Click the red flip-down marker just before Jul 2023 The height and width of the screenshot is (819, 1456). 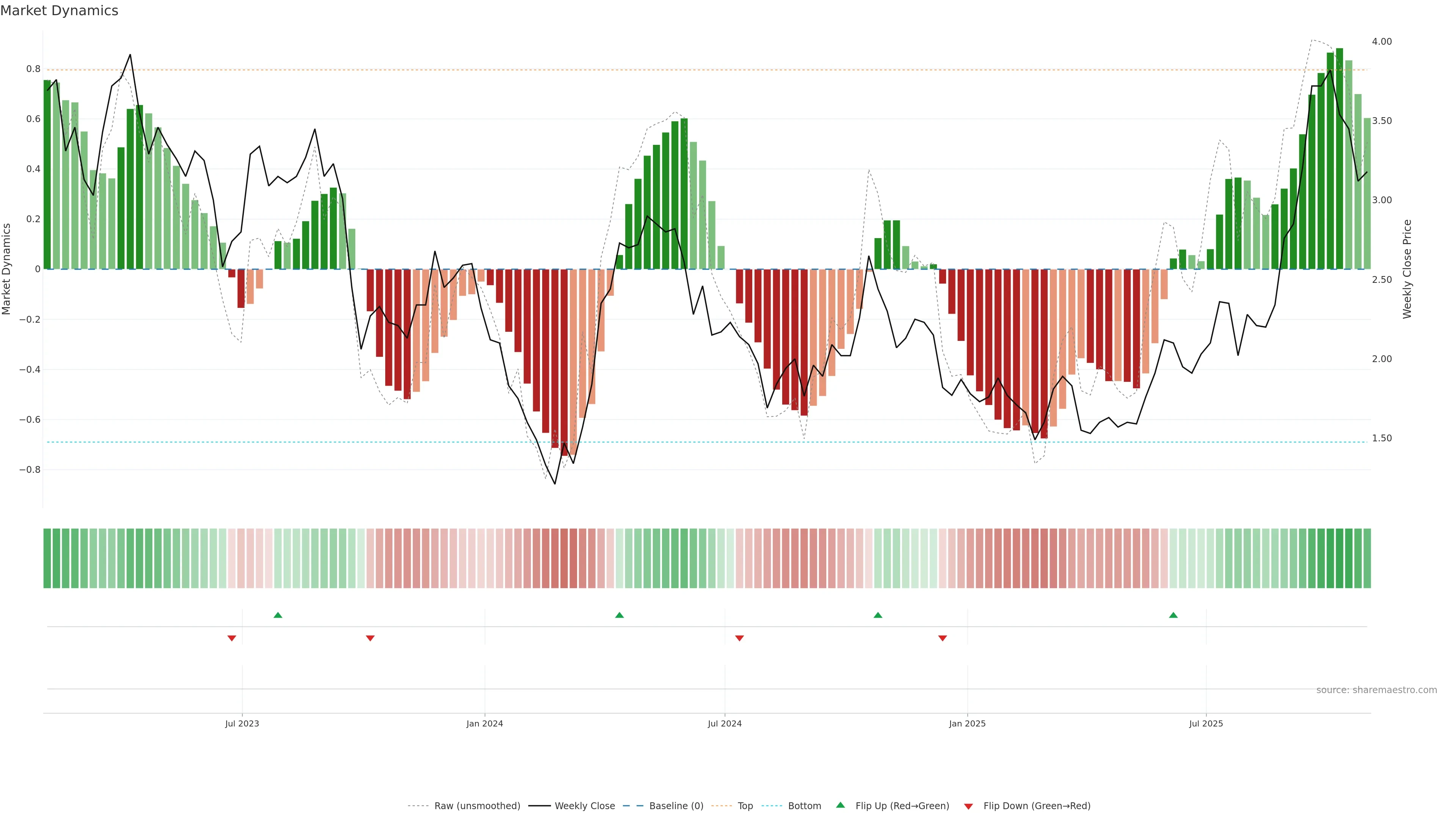click(x=232, y=638)
